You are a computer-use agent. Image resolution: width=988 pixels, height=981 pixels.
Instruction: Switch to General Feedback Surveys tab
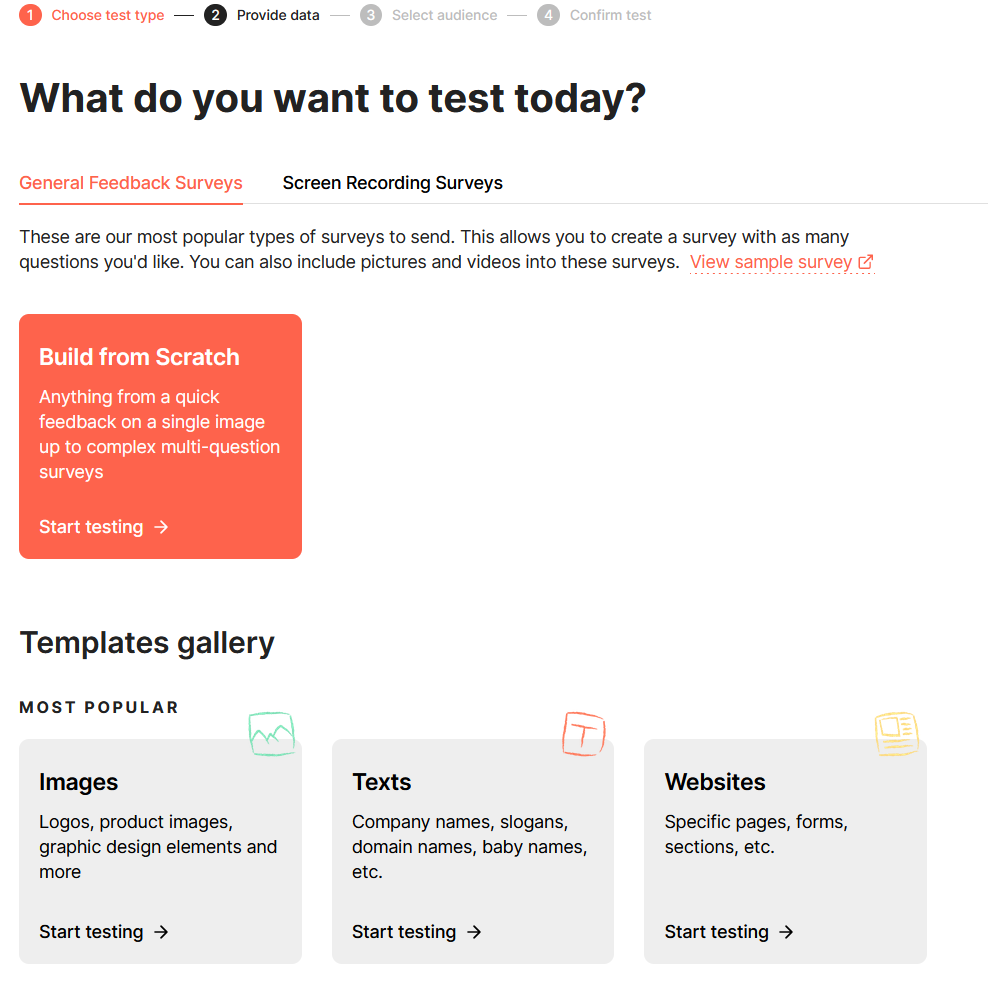coord(131,183)
